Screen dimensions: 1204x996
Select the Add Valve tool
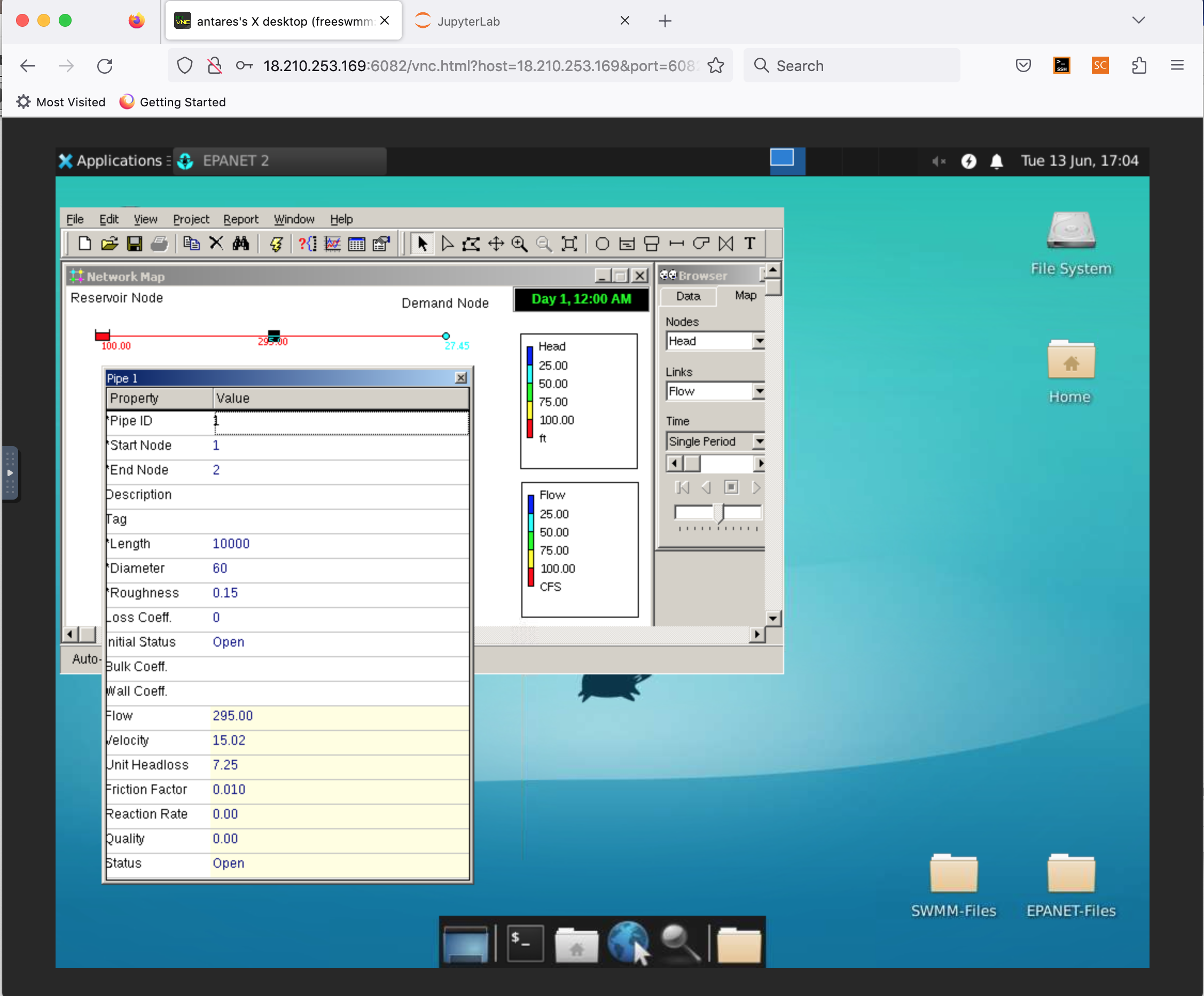pyautogui.click(x=726, y=244)
